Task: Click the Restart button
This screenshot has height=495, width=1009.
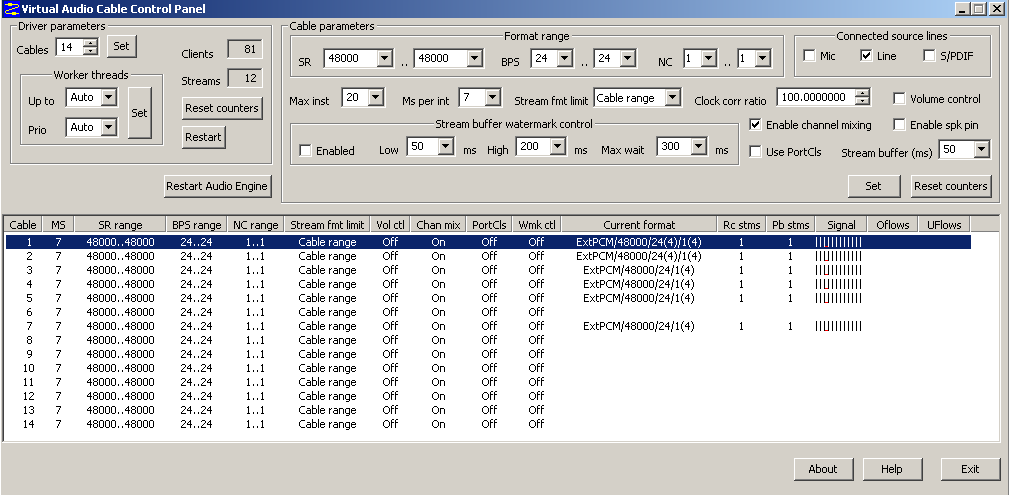Action: click(x=203, y=137)
